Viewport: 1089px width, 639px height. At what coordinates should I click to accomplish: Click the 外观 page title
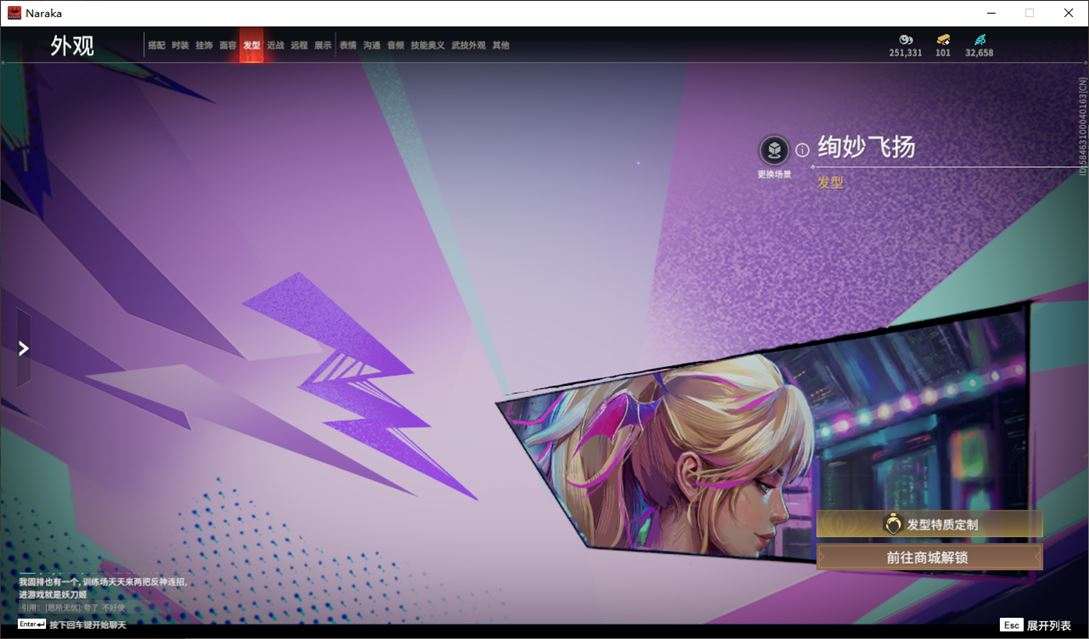point(72,46)
